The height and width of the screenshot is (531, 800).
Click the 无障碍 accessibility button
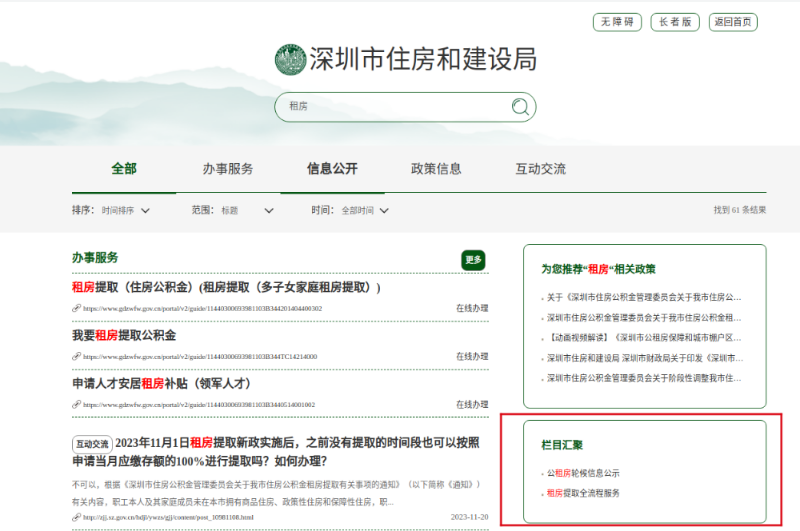(618, 22)
